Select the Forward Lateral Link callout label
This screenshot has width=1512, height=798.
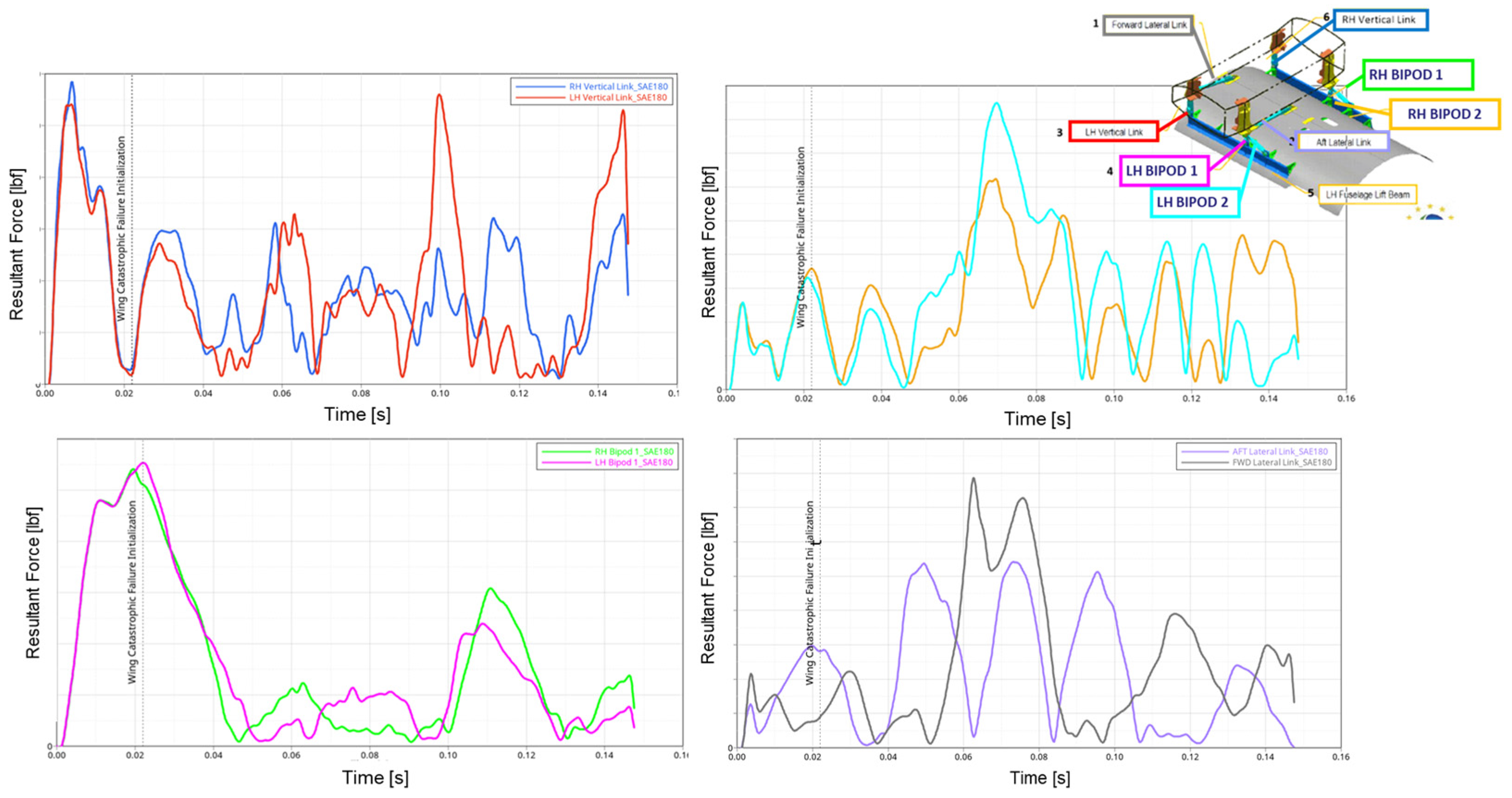pyautogui.click(x=1147, y=25)
